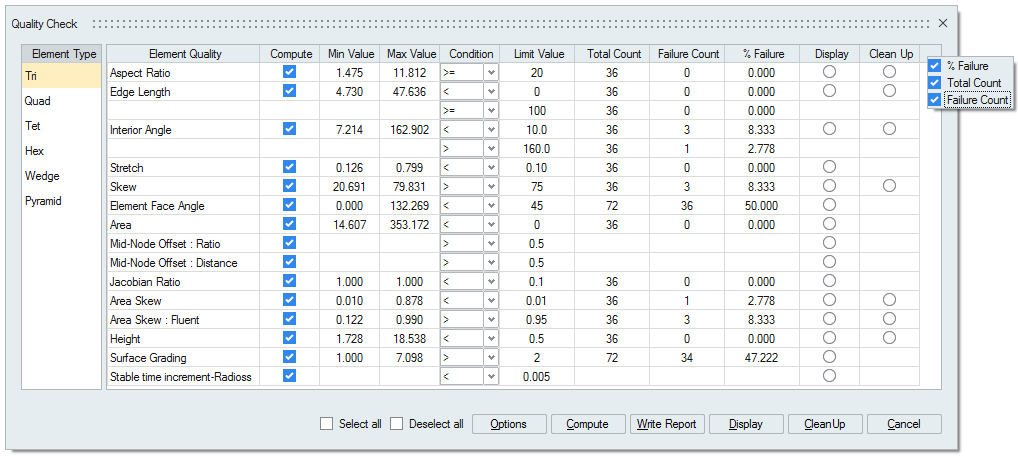Disable the Compute checkbox for Jacobian Ratio
Screen dimensions: 1018x456
[x=289, y=281]
